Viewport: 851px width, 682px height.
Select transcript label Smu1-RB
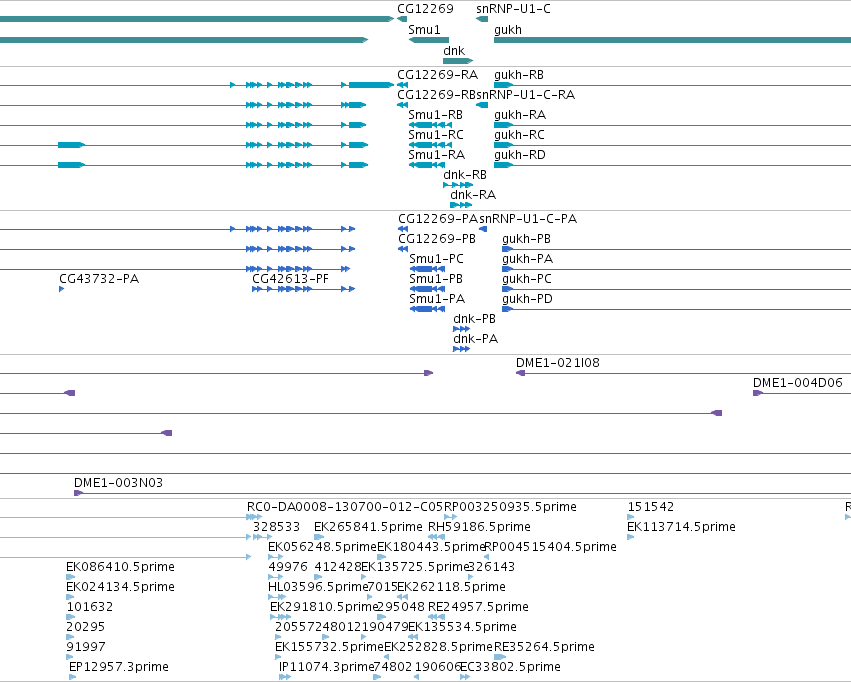(435, 115)
